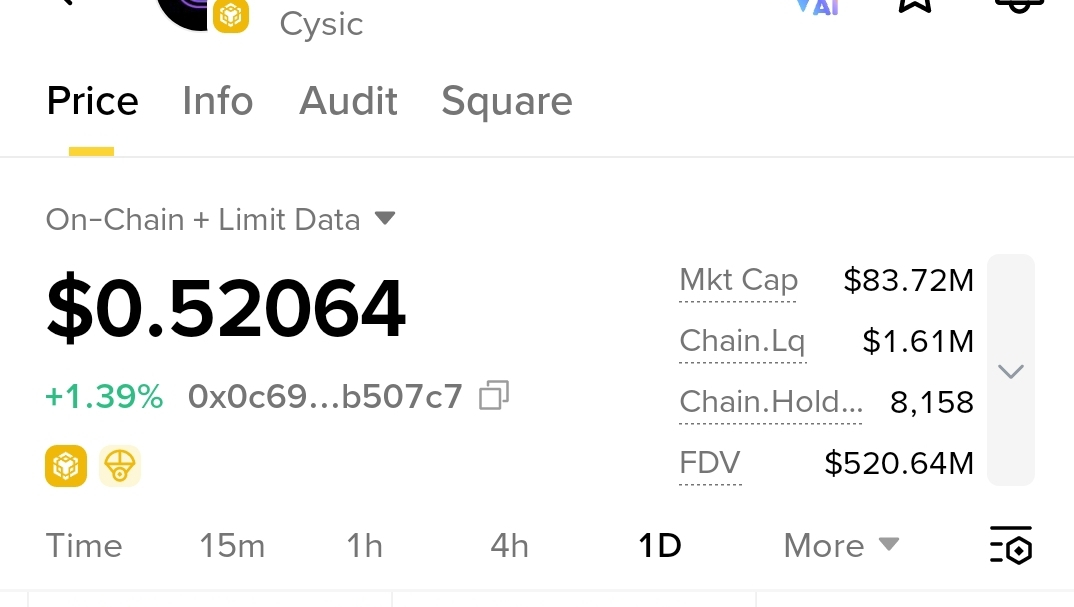Open chart settings icon beside More

pyautogui.click(x=1010, y=546)
